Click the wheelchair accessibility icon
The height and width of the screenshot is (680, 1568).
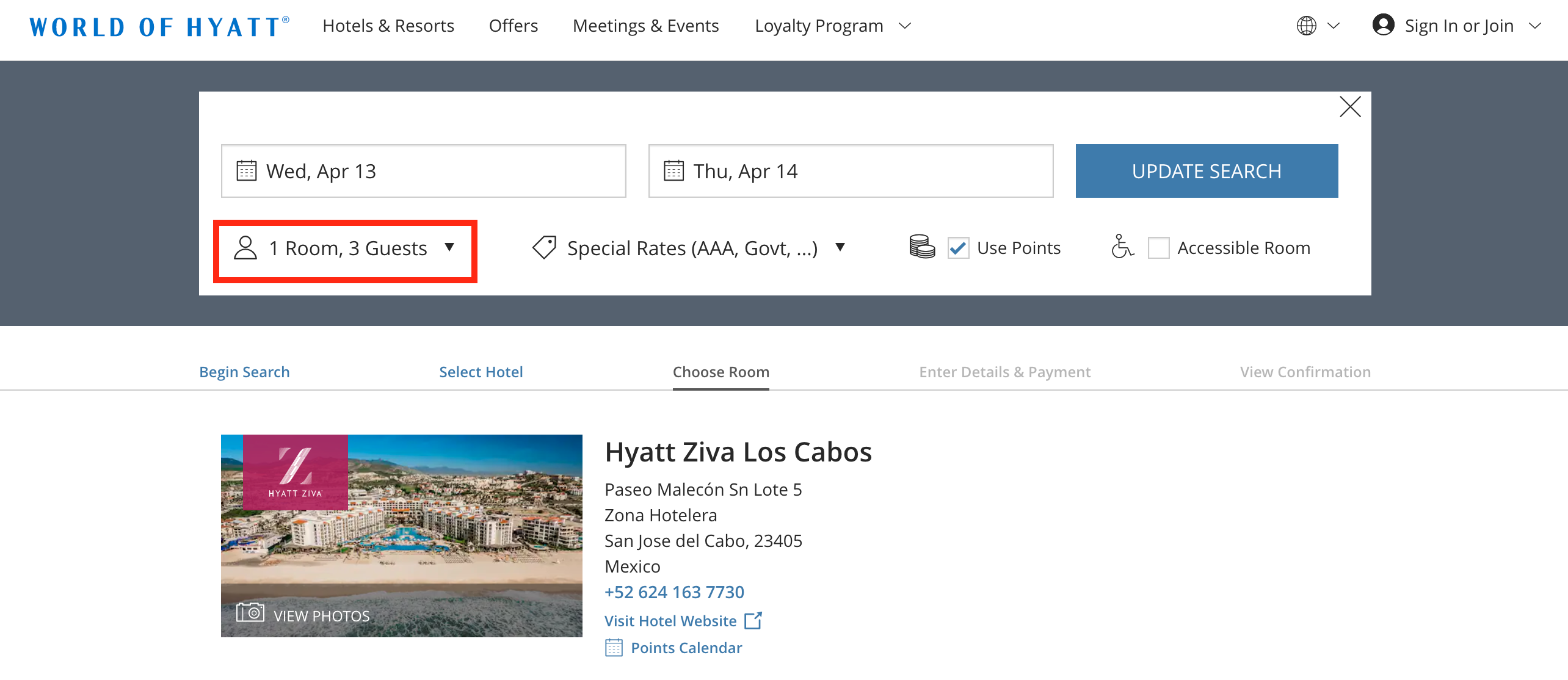point(1122,247)
